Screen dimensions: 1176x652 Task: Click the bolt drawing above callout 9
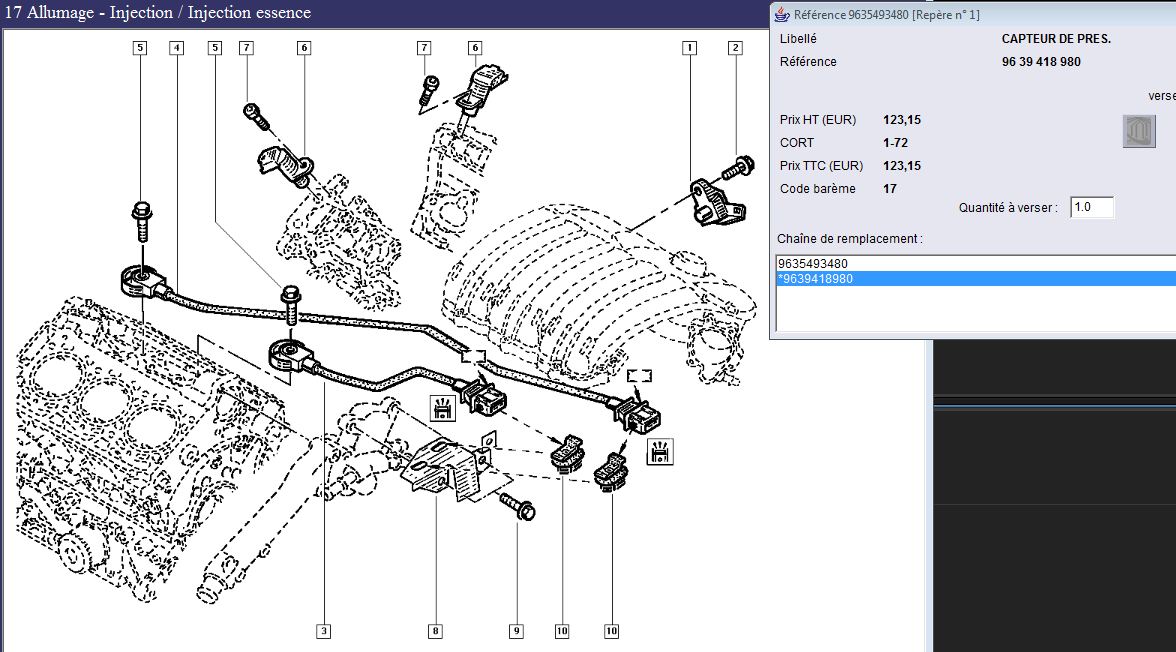[516, 507]
